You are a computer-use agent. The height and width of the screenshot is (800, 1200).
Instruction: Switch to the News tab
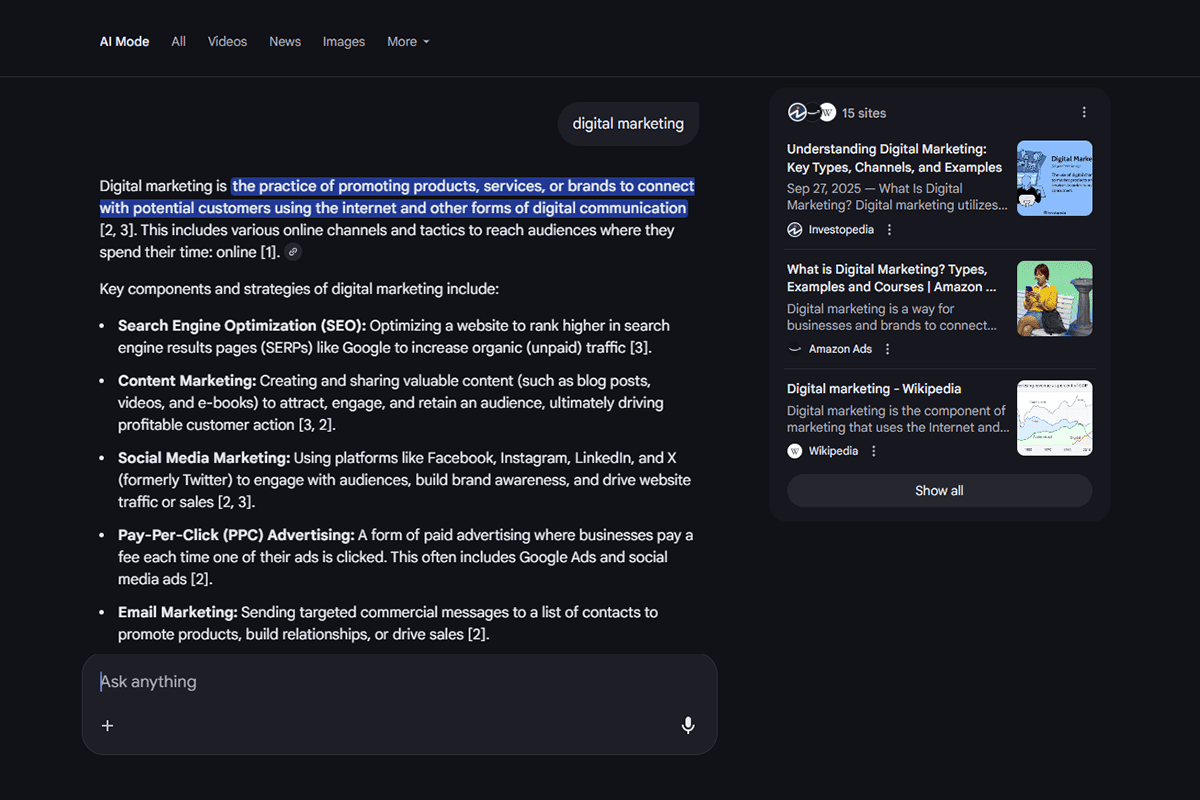[x=285, y=42]
